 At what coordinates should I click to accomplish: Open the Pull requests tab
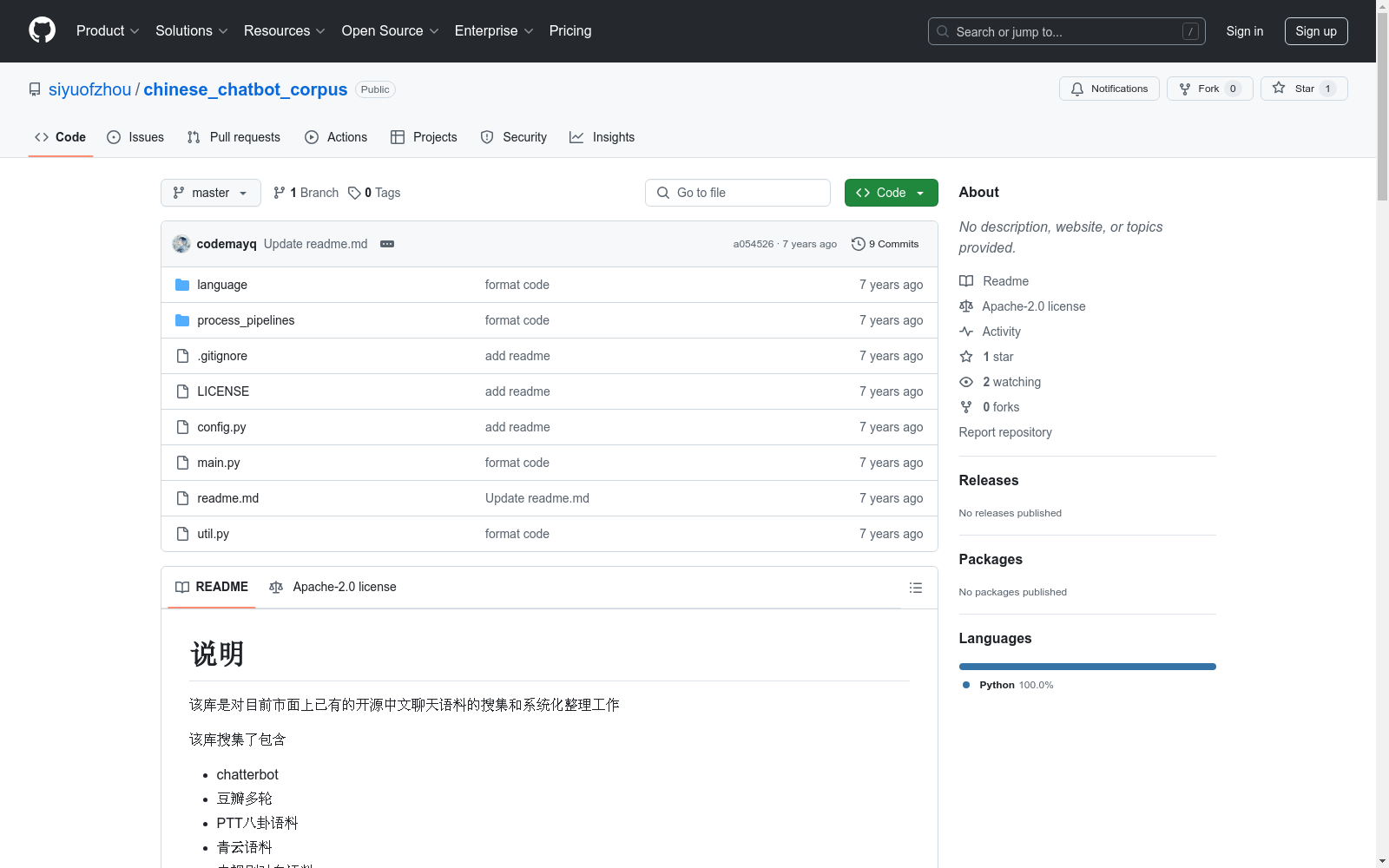(x=234, y=137)
